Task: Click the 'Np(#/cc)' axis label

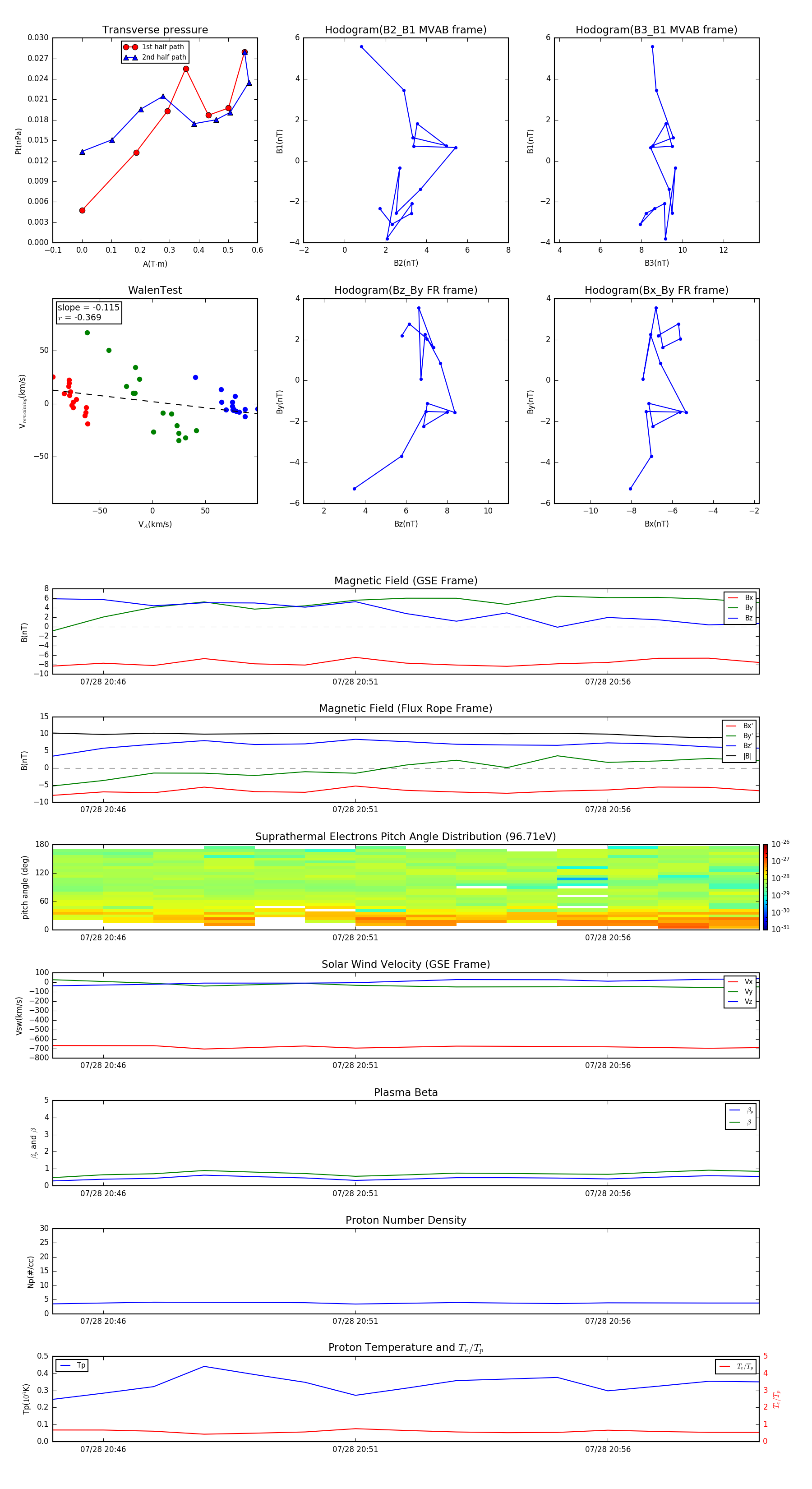Action: [x=31, y=1272]
